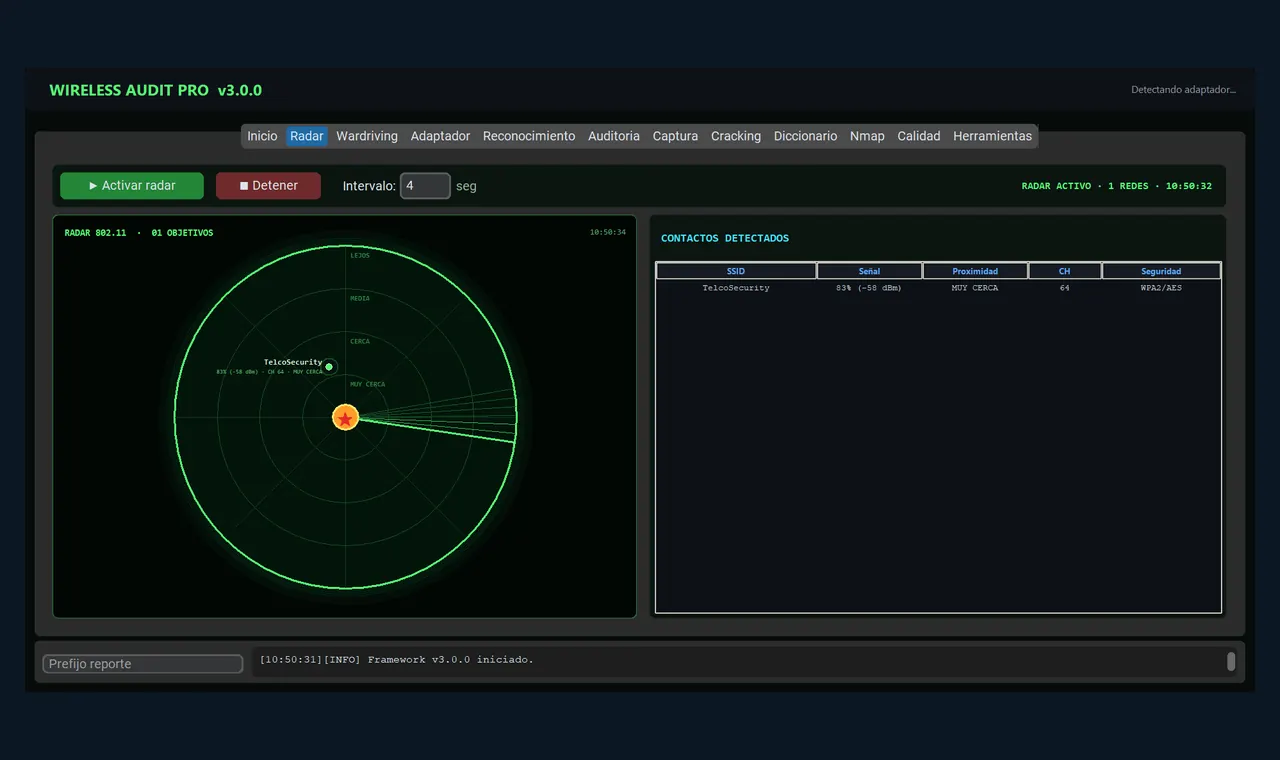Open the Adaptador tab
Screen dimensions: 1280x760
440,136
